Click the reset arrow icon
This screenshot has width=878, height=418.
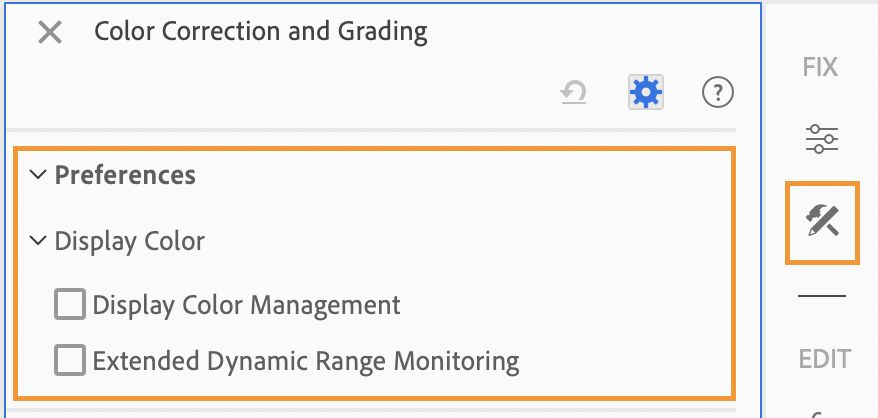click(573, 92)
